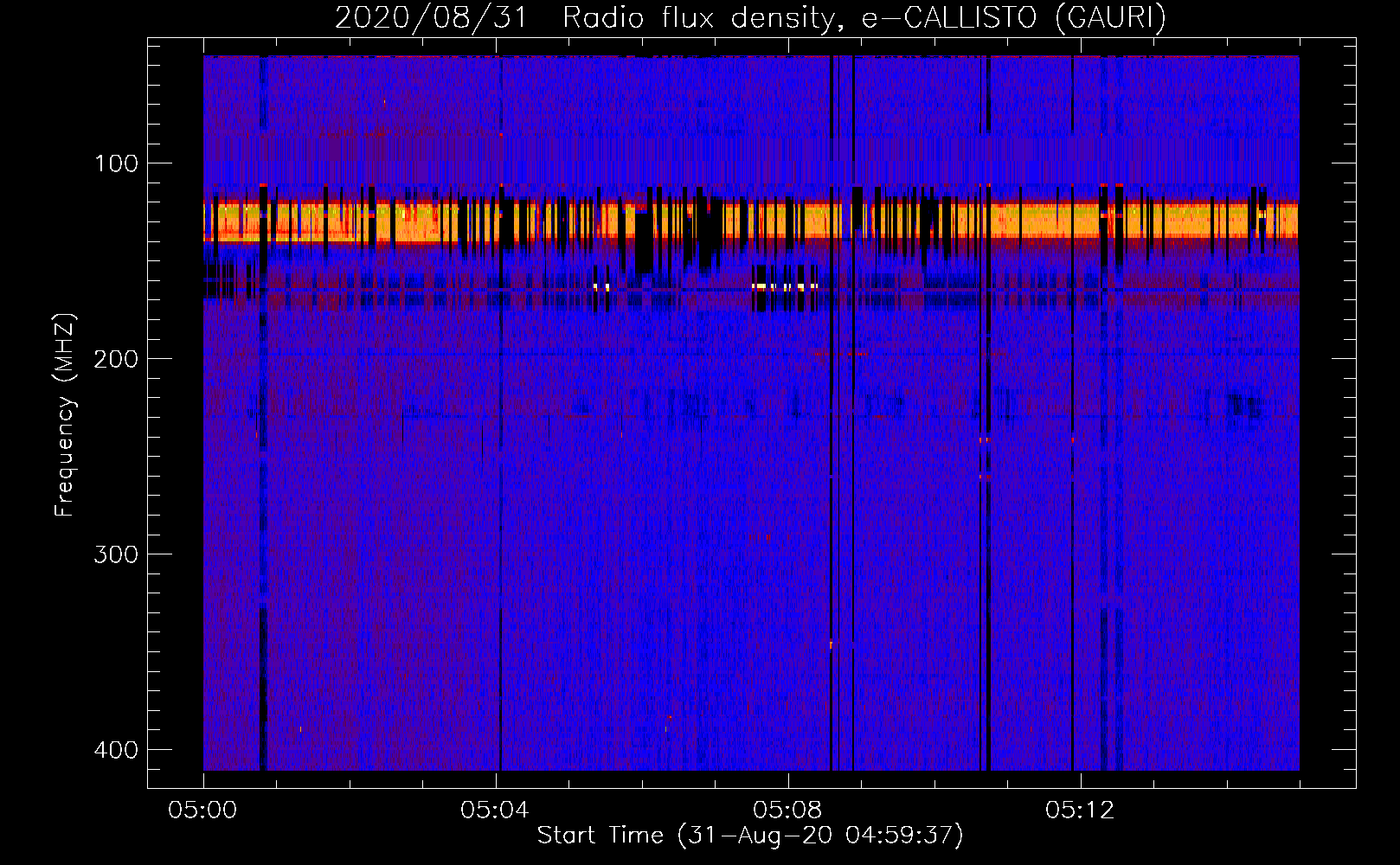
Task: Click the '05:00' time axis label
Action: point(202,811)
